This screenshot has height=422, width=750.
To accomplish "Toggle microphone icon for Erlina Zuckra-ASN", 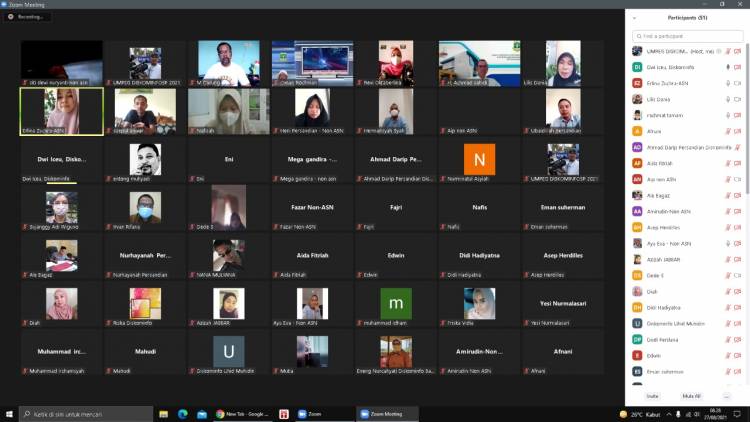I will pos(727,83).
